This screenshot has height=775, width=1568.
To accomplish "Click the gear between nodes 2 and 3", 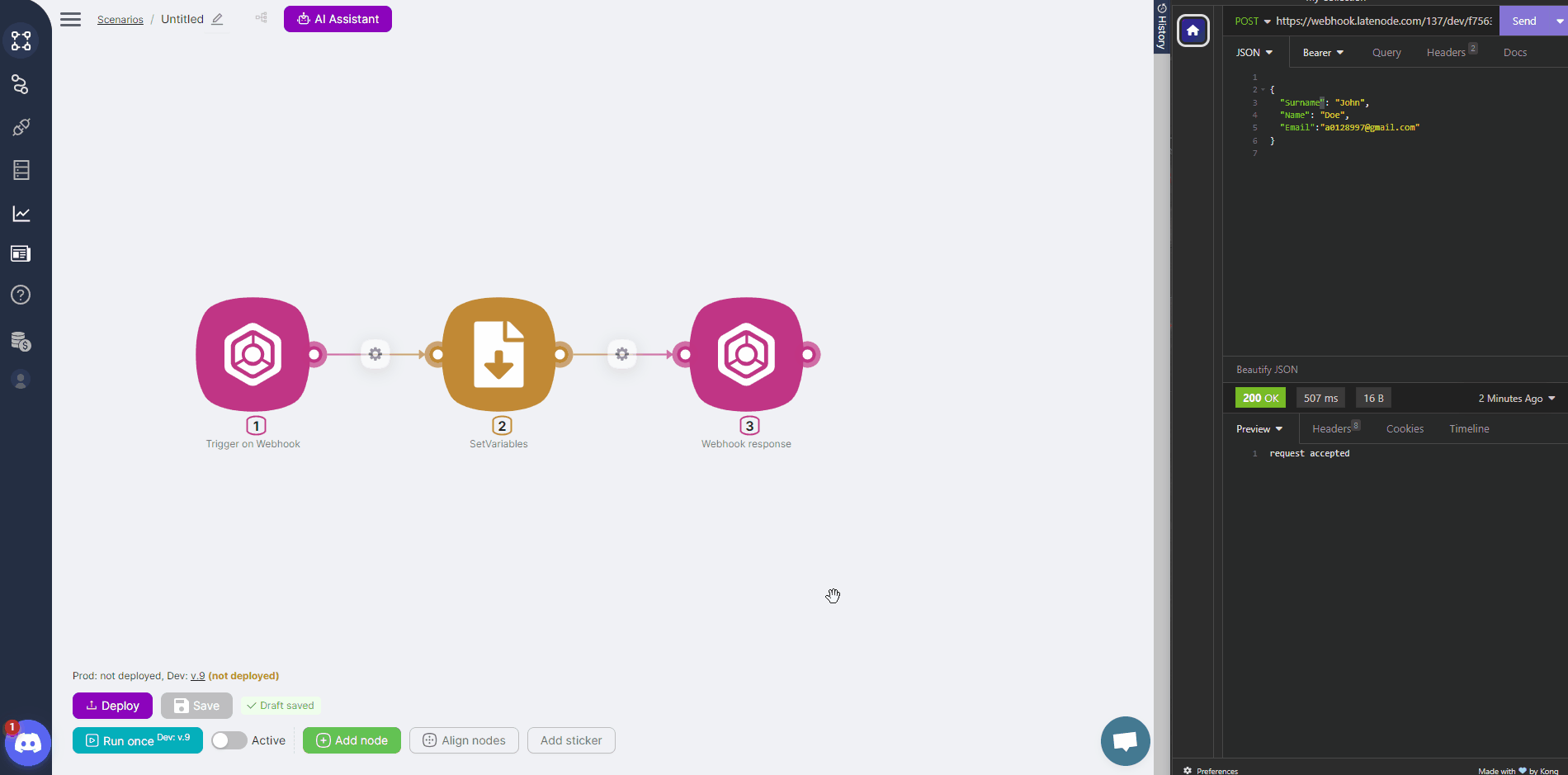I will 622,354.
